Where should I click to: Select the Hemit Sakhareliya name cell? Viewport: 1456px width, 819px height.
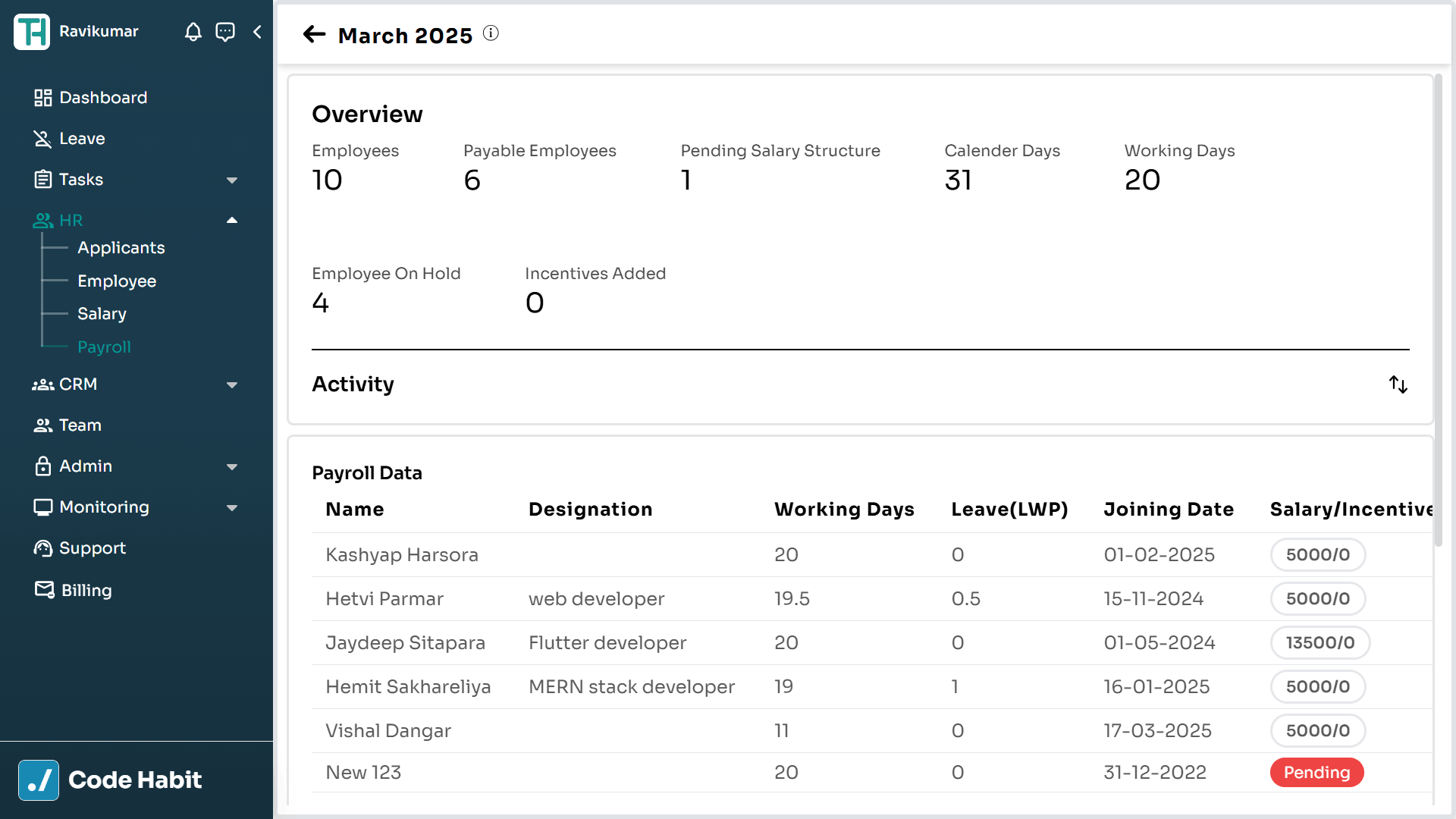408,687
